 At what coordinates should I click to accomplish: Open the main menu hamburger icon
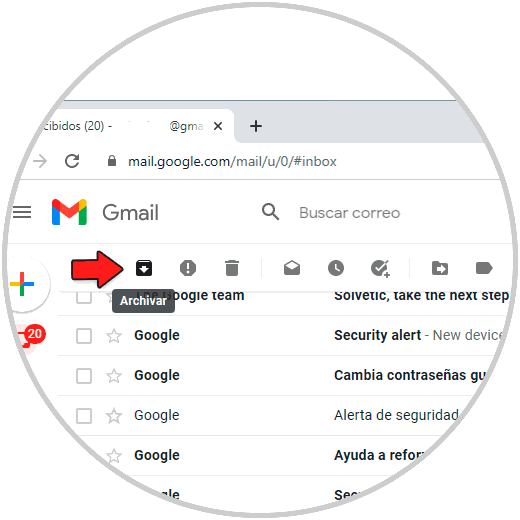(x=22, y=212)
